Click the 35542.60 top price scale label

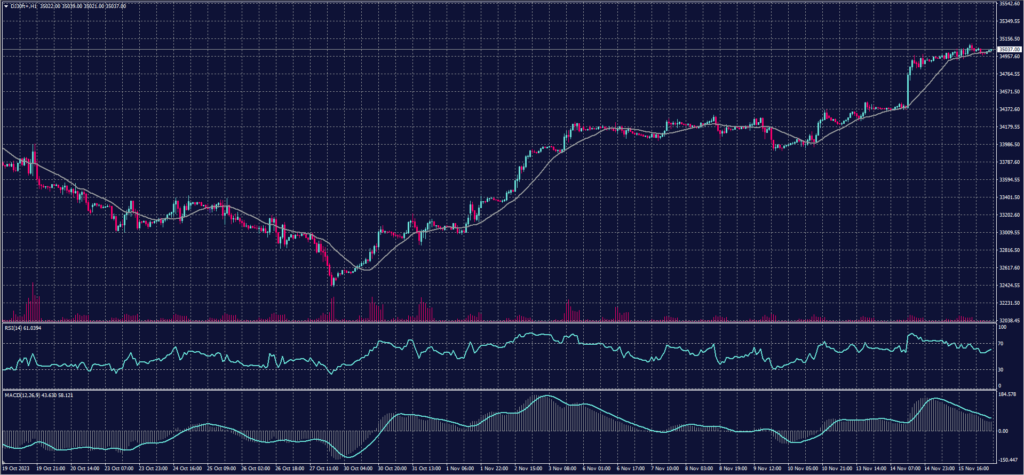pyautogui.click(x=1009, y=5)
